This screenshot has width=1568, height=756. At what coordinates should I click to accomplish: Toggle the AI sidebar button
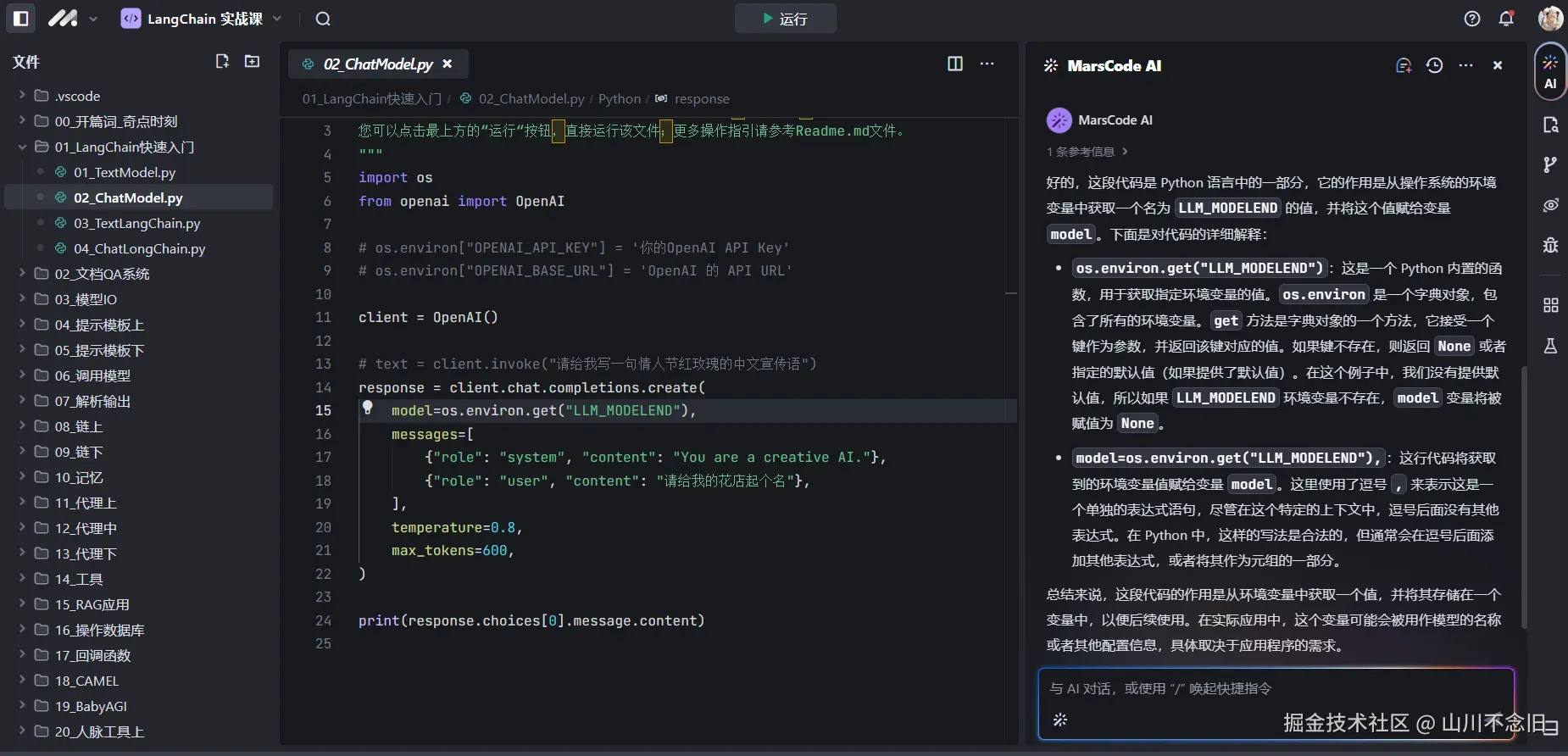pyautogui.click(x=1550, y=71)
